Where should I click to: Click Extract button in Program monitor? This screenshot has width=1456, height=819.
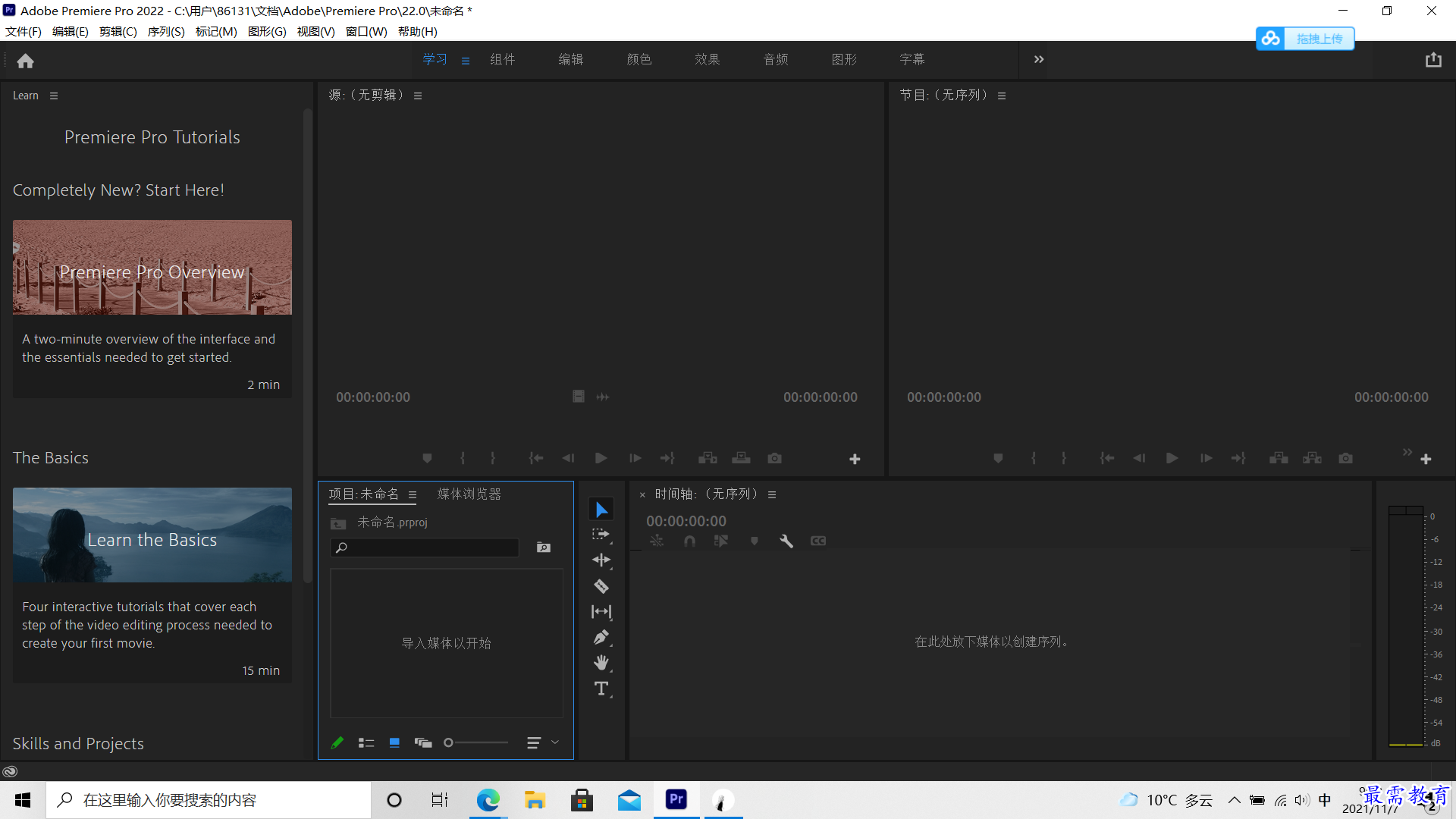click(1312, 458)
